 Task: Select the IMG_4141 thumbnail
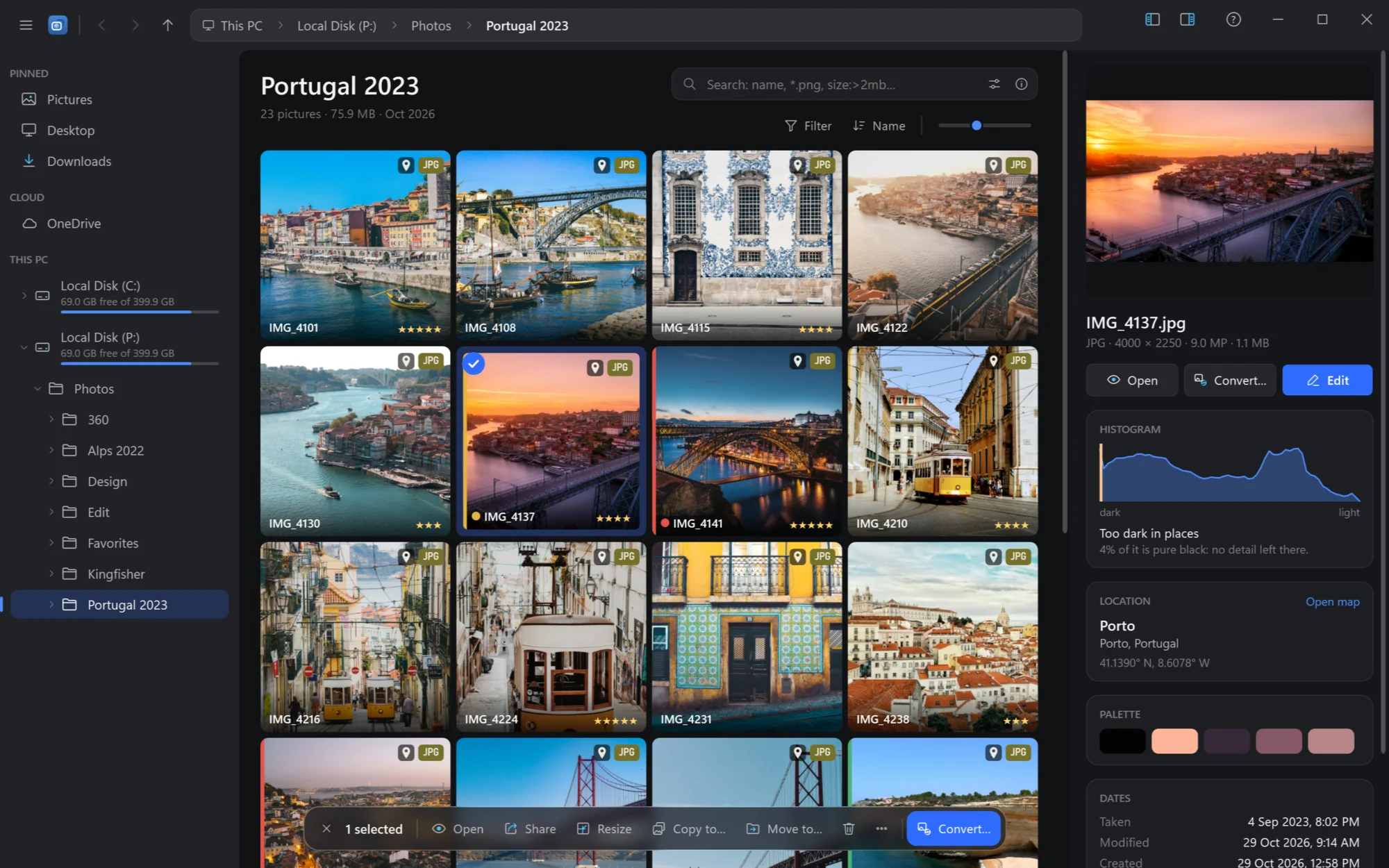coord(747,441)
